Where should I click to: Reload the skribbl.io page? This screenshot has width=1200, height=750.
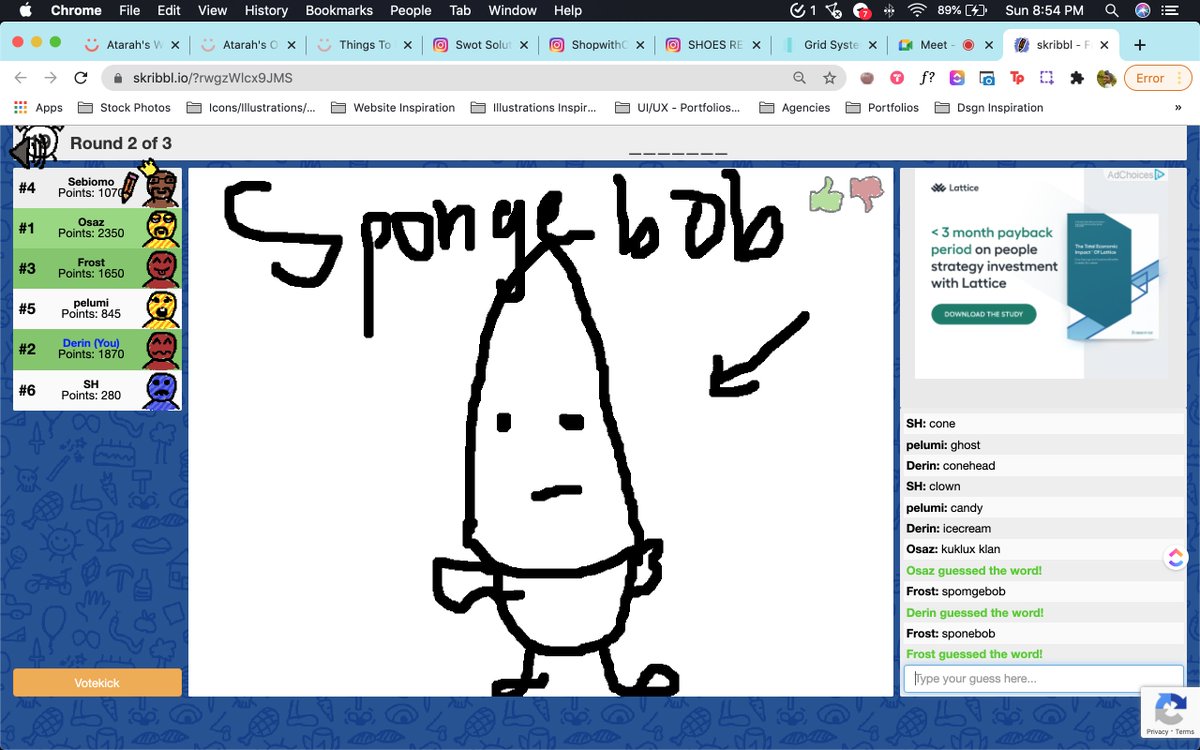click(81, 78)
